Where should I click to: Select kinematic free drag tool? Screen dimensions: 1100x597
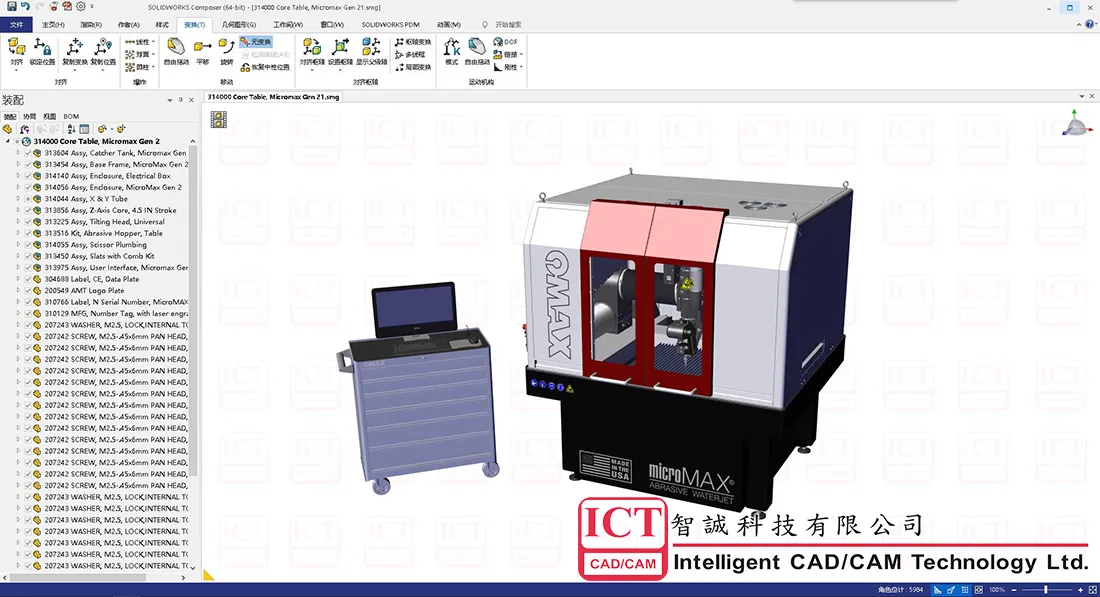(x=477, y=52)
